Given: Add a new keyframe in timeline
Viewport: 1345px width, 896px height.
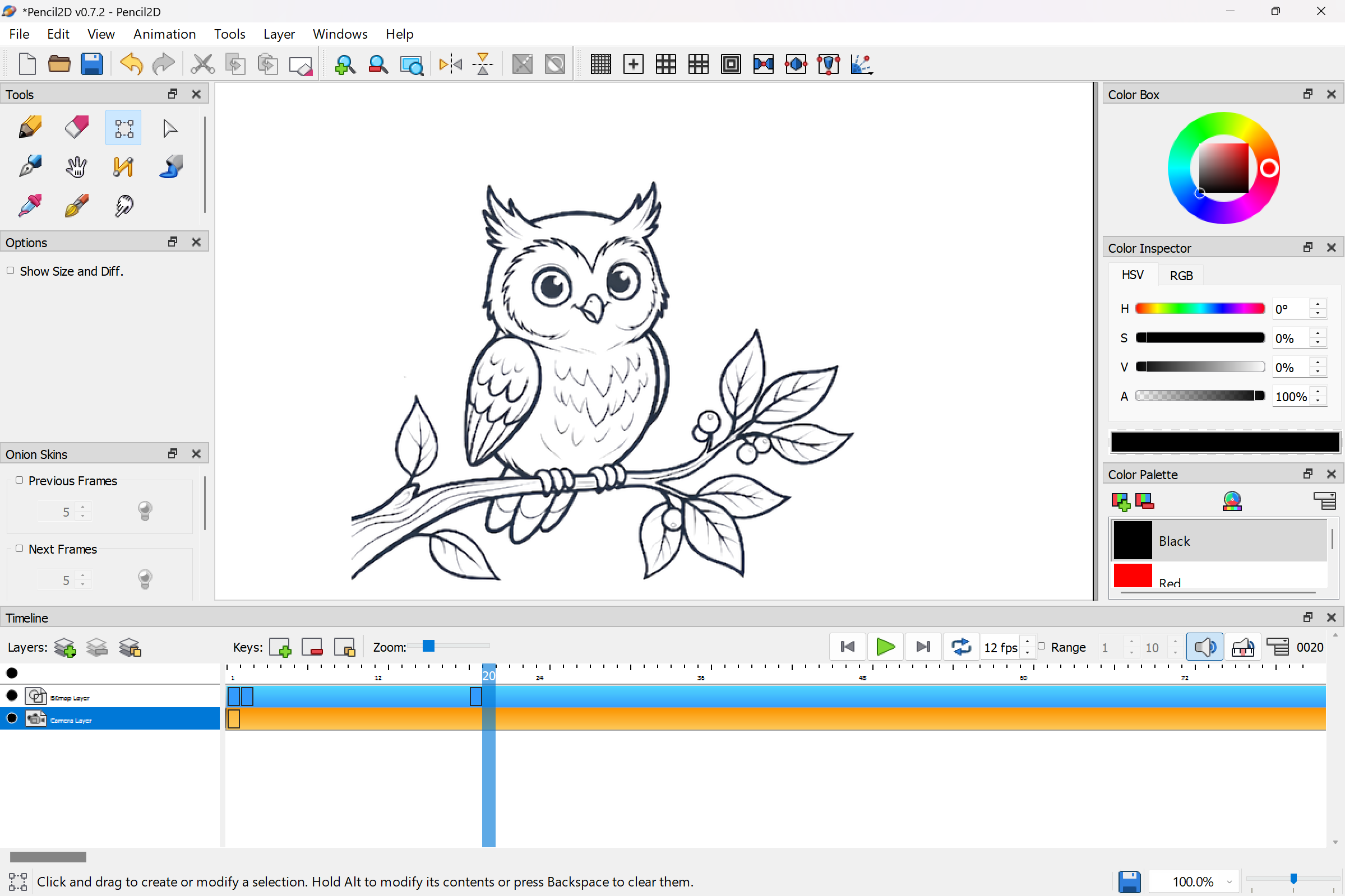Looking at the screenshot, I should coord(280,647).
